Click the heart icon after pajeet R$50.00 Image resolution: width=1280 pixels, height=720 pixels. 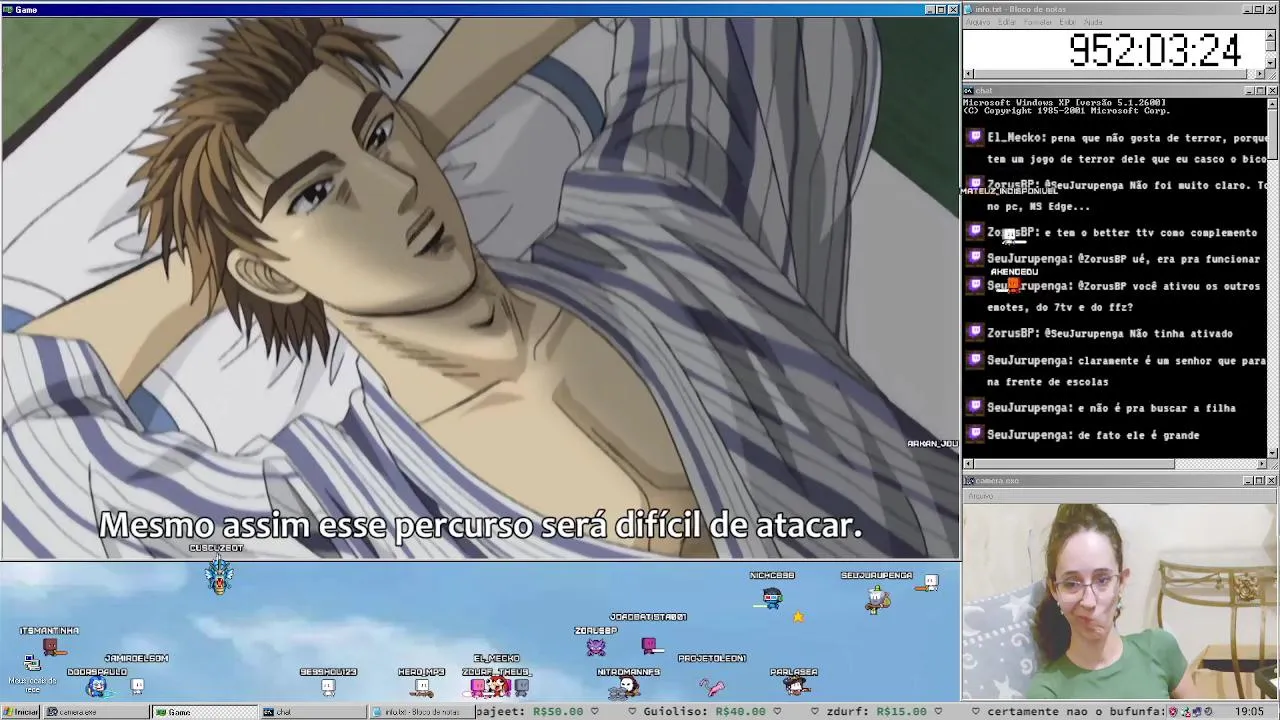(x=595, y=712)
